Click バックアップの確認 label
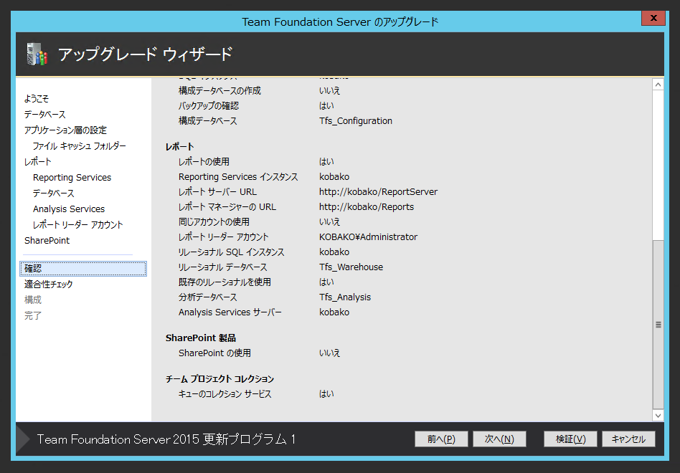Screen dimensions: 680x473 point(209,106)
